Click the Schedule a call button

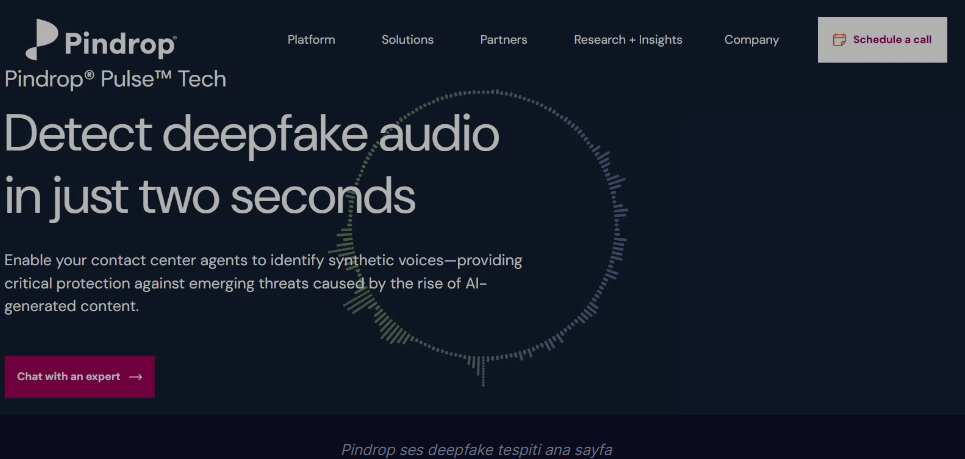(x=882, y=40)
